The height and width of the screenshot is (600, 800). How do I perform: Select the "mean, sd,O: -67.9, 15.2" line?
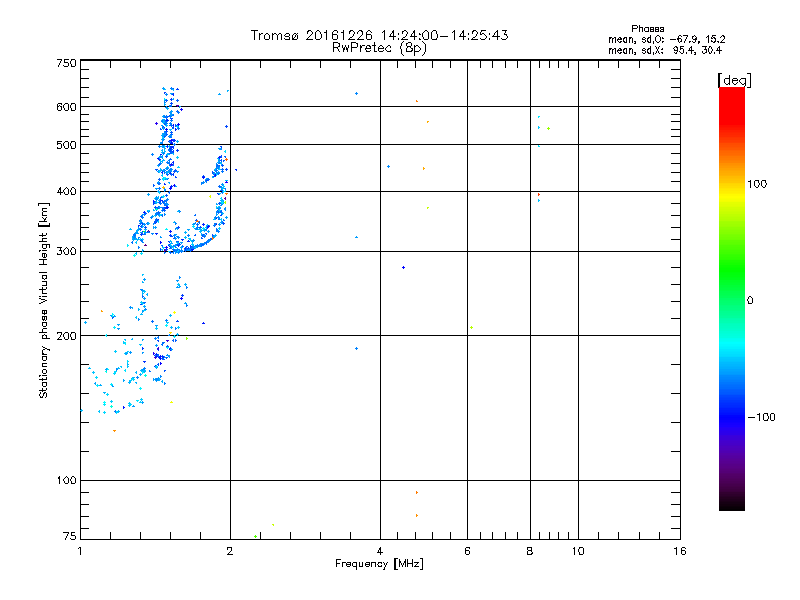(666, 39)
